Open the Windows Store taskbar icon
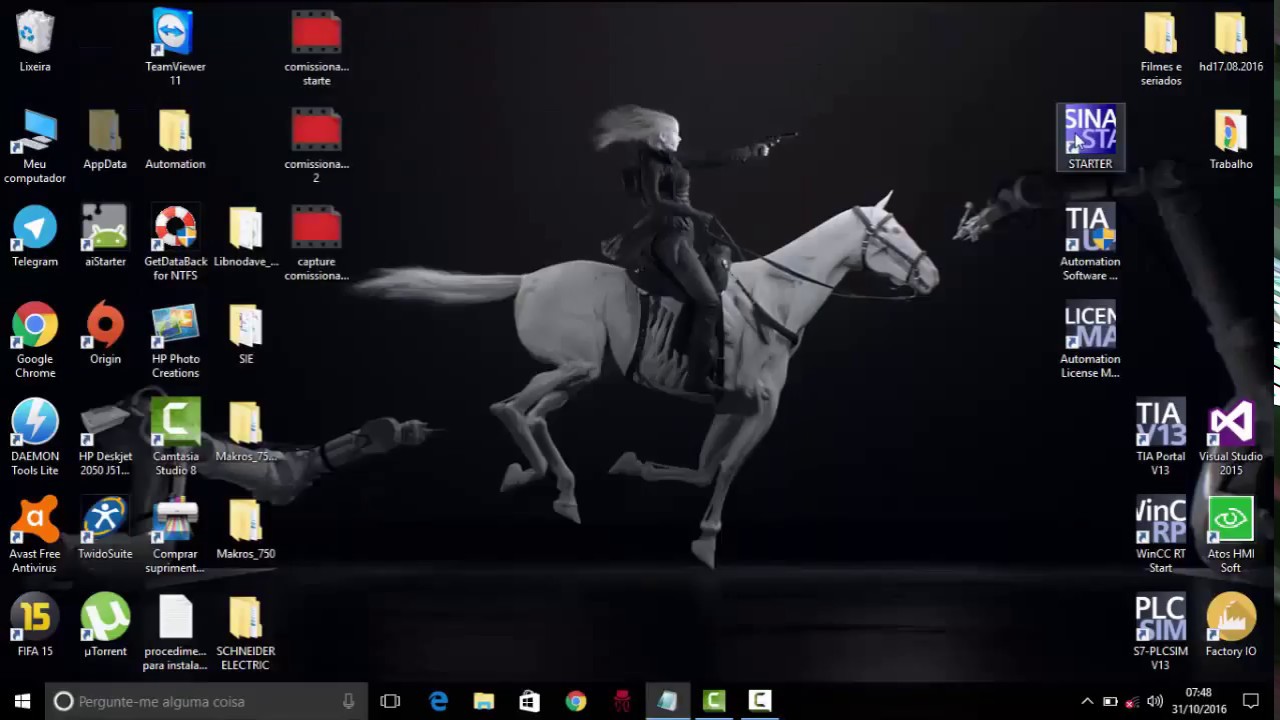The height and width of the screenshot is (720, 1280). pos(530,701)
